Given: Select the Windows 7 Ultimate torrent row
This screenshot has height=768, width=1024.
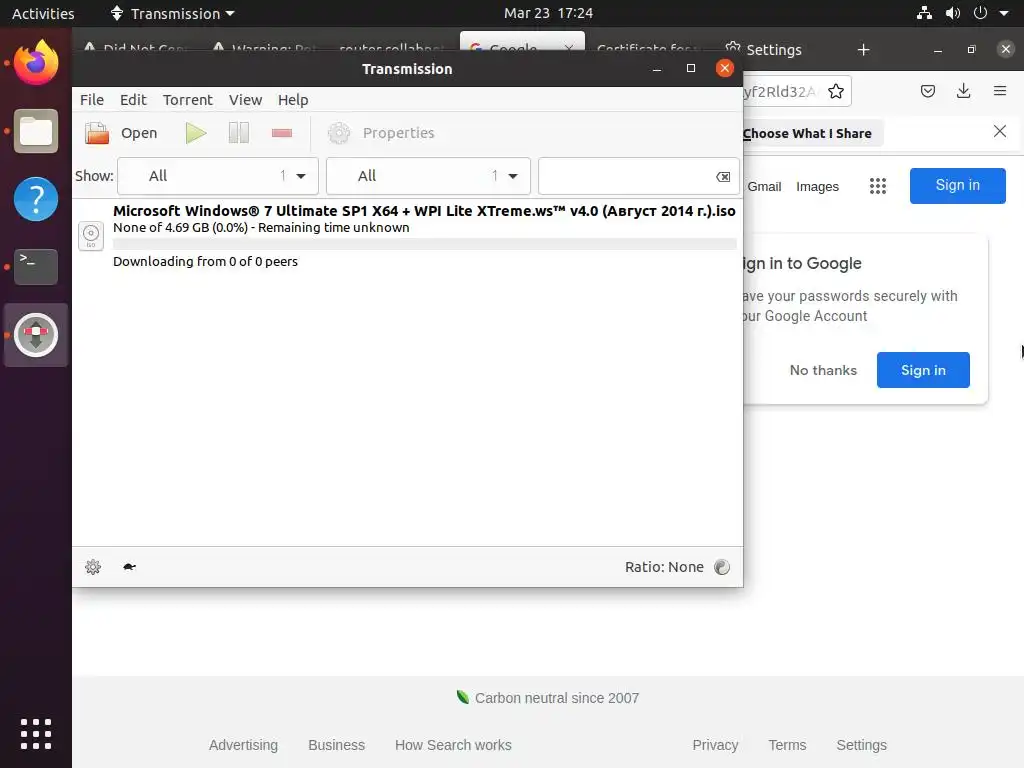Looking at the screenshot, I should (x=408, y=236).
